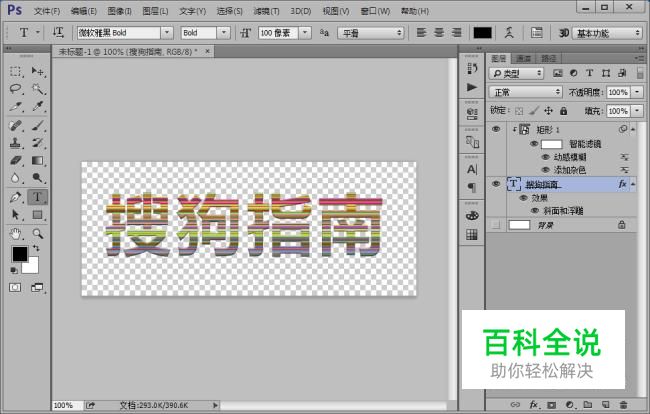Left align text button
Viewport: 650px width, 414px height.
tap(422, 32)
